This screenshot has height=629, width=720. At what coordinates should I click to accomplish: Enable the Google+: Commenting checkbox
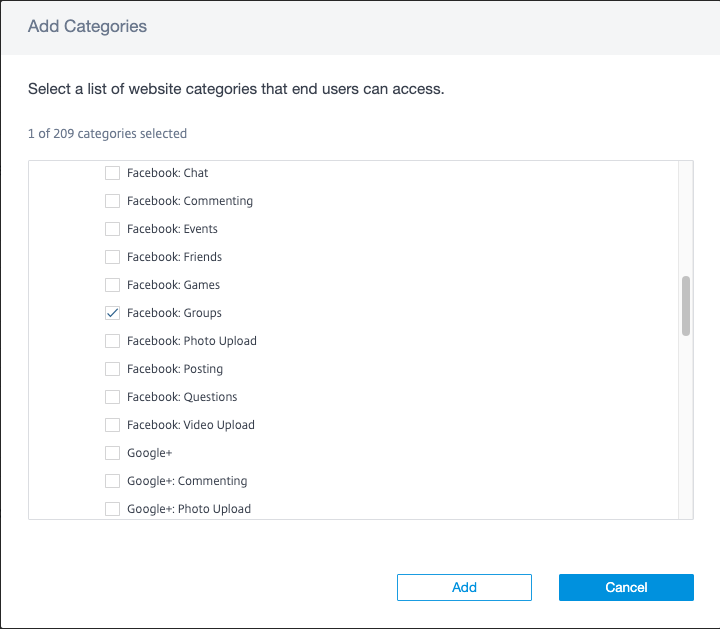click(112, 481)
